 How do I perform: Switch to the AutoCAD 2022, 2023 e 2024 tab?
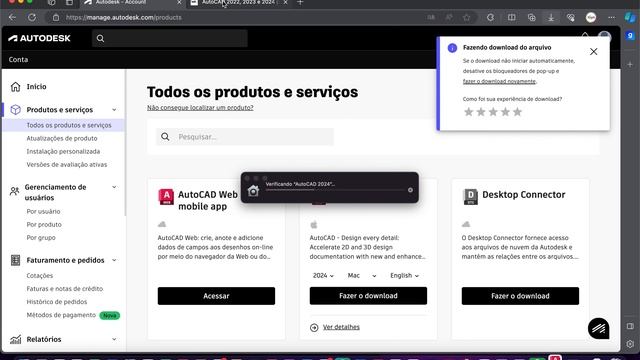(239, 3)
